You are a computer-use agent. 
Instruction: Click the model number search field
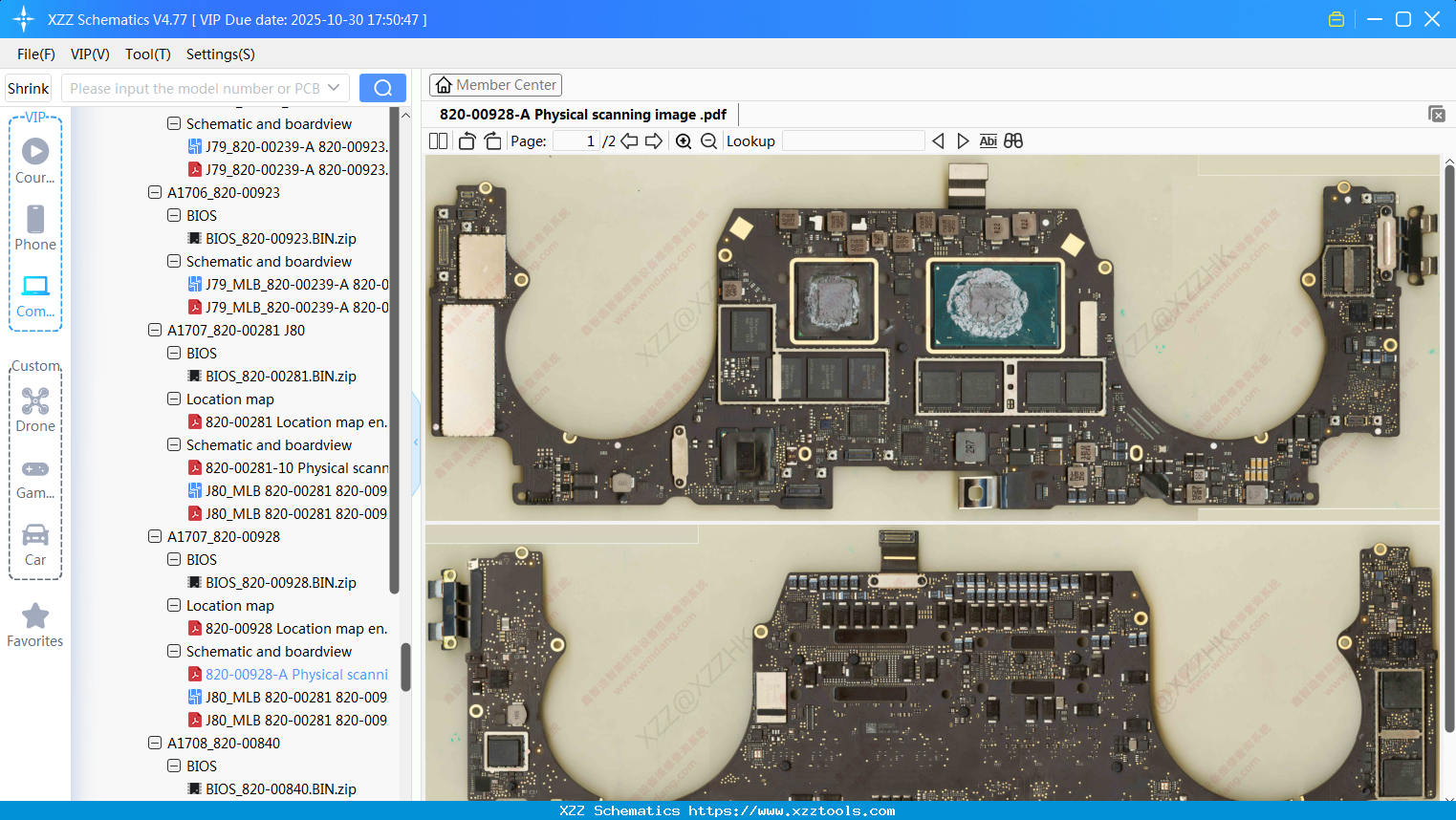point(194,88)
